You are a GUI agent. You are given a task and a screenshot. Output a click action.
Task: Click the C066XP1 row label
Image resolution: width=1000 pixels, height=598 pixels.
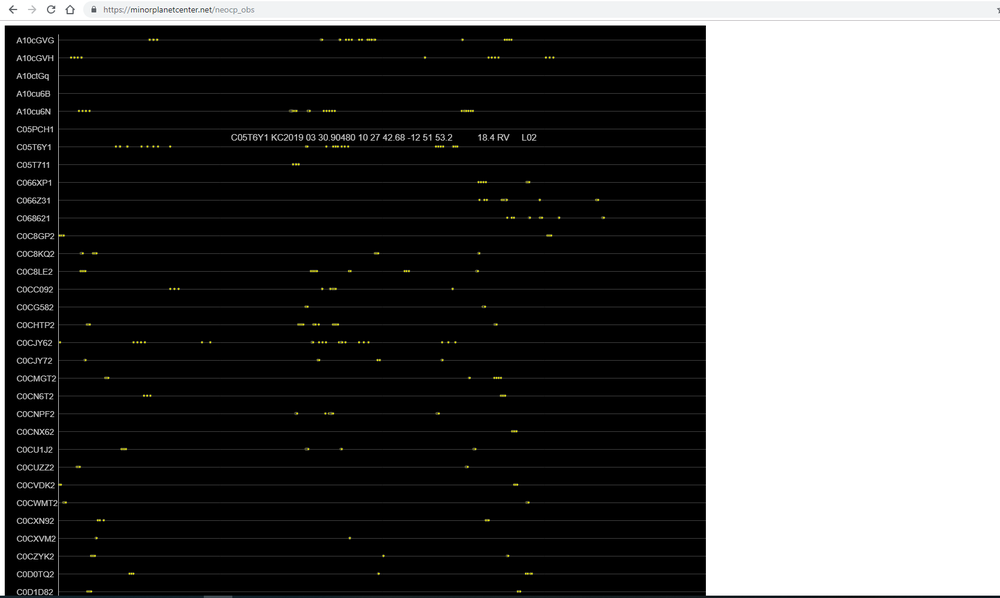pos(35,183)
